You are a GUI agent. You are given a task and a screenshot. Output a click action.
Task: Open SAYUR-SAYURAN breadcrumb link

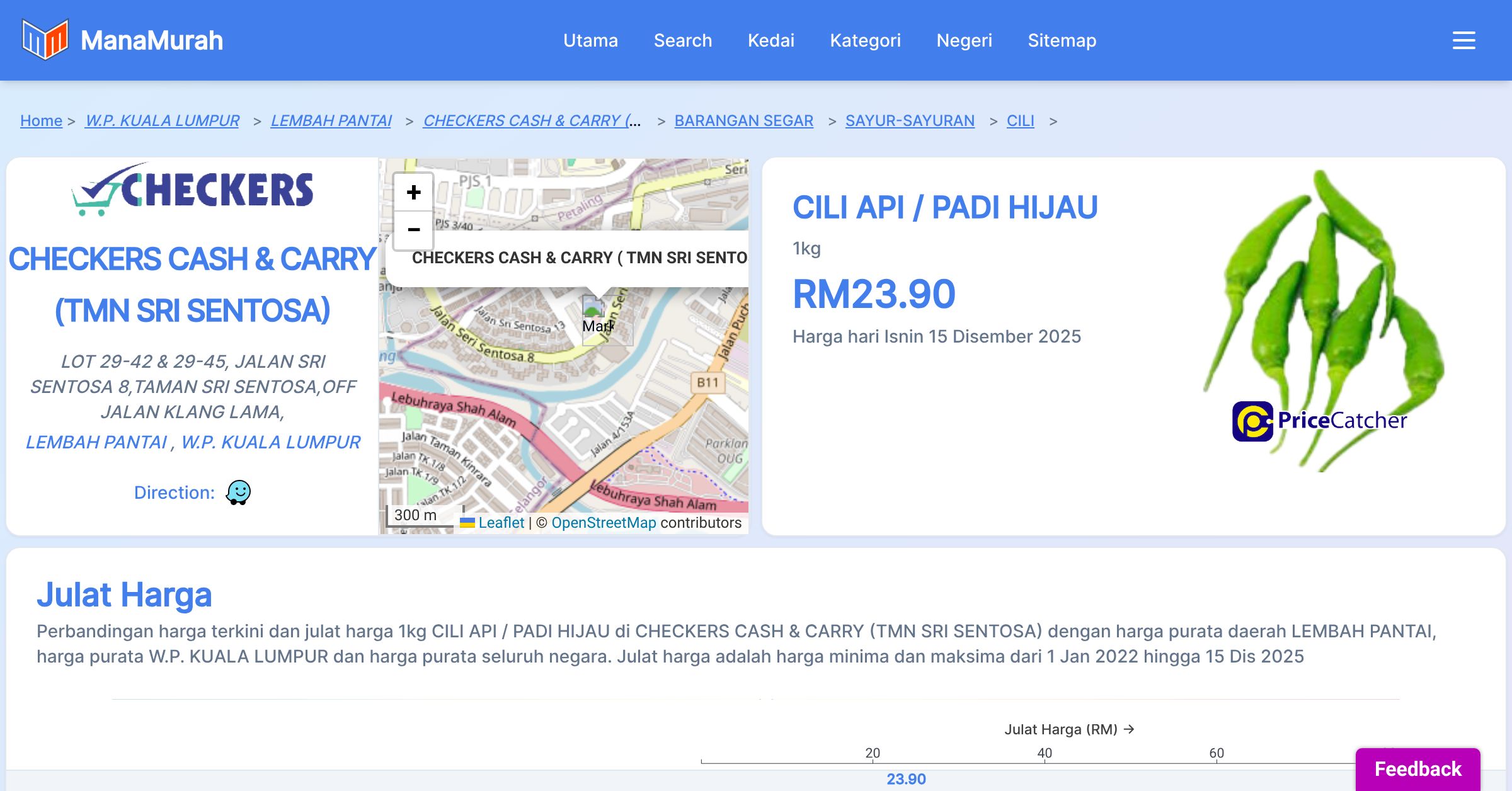(x=909, y=120)
